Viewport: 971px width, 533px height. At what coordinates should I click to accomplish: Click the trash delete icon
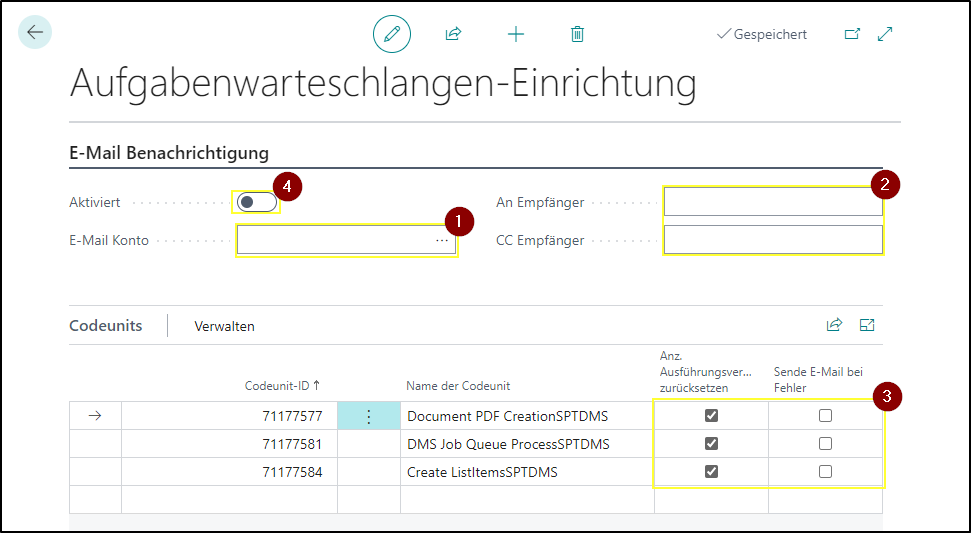[x=577, y=34]
